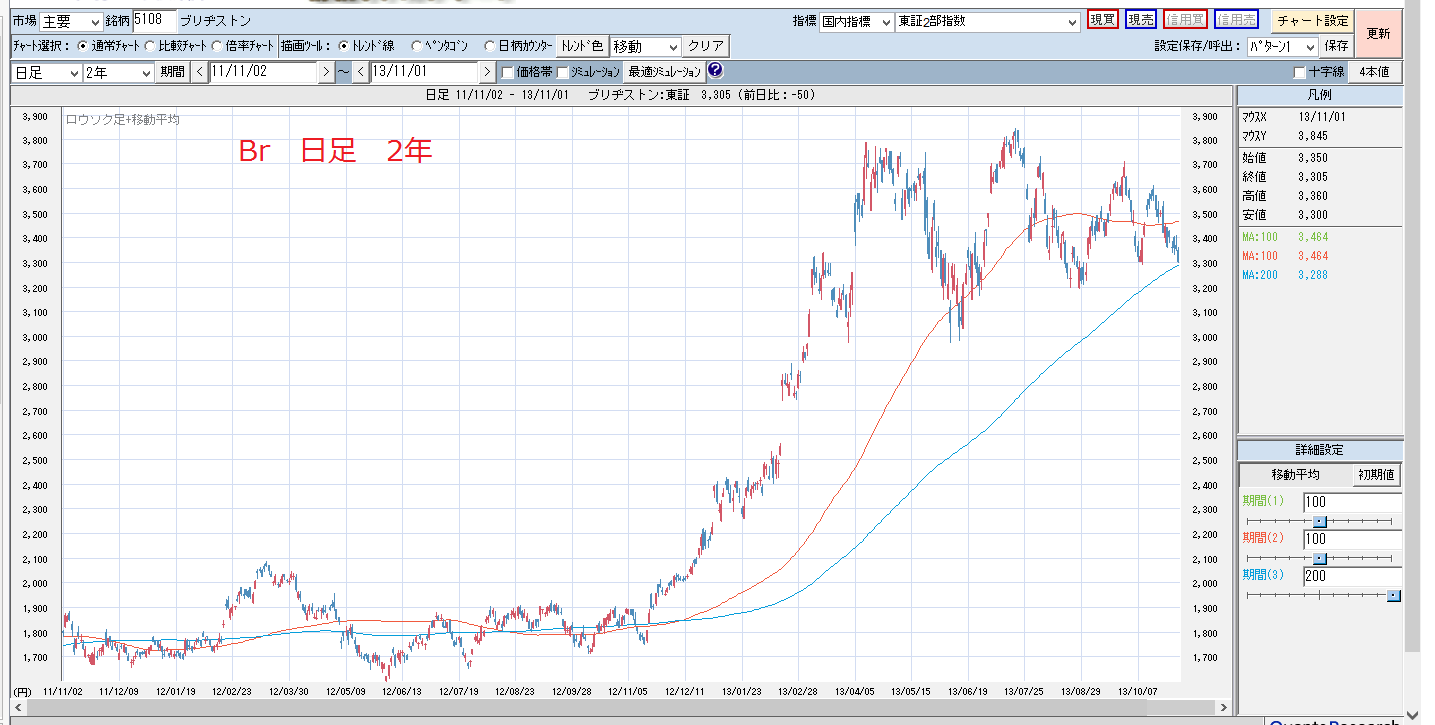The width and height of the screenshot is (1435, 725).
Task: Click the ロウソク足+移動平均 chart label
Action: pyautogui.click(x=122, y=119)
